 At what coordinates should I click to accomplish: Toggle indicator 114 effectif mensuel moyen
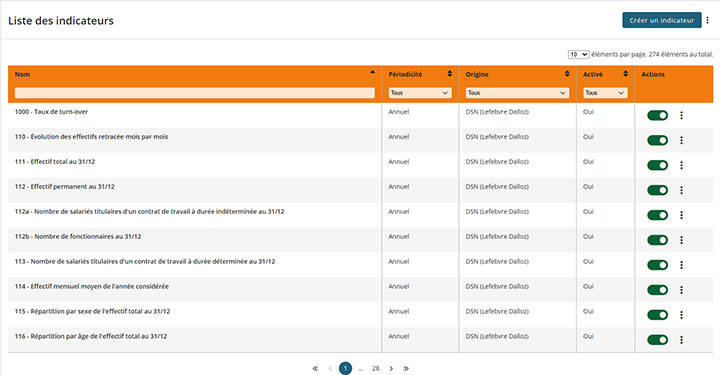[x=658, y=290]
